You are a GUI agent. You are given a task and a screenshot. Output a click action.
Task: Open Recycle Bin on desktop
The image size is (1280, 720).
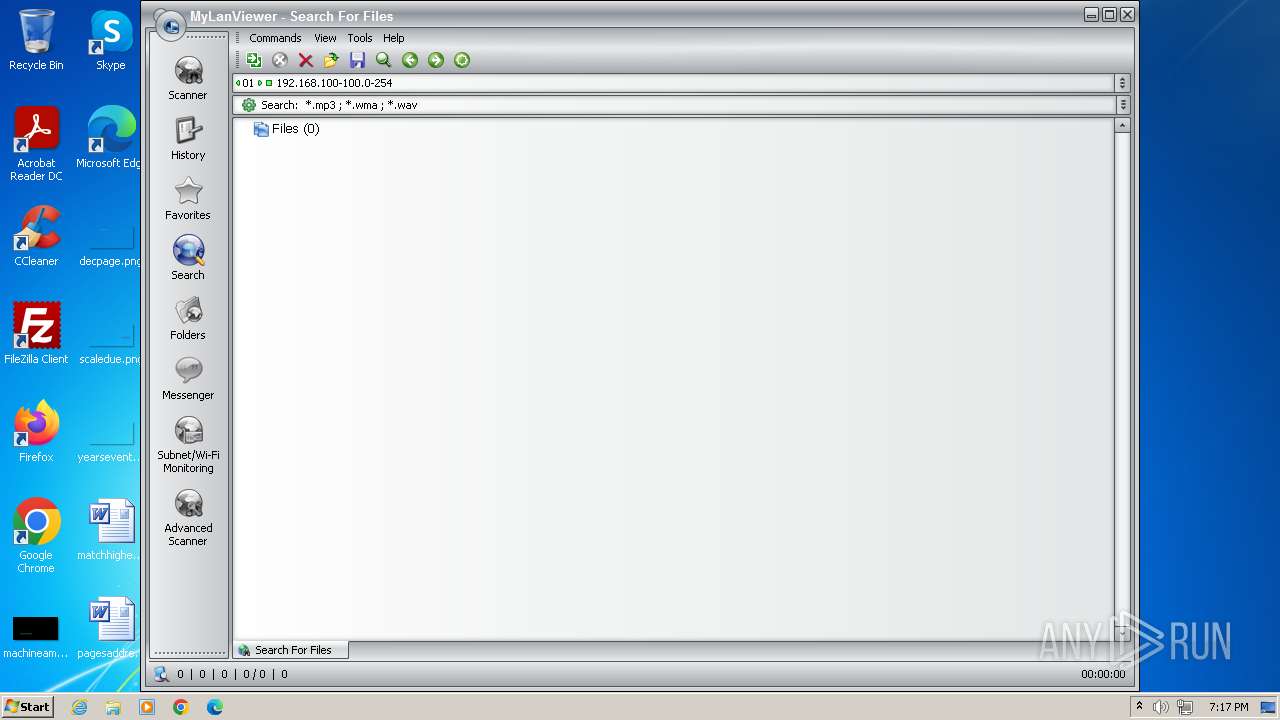click(36, 40)
